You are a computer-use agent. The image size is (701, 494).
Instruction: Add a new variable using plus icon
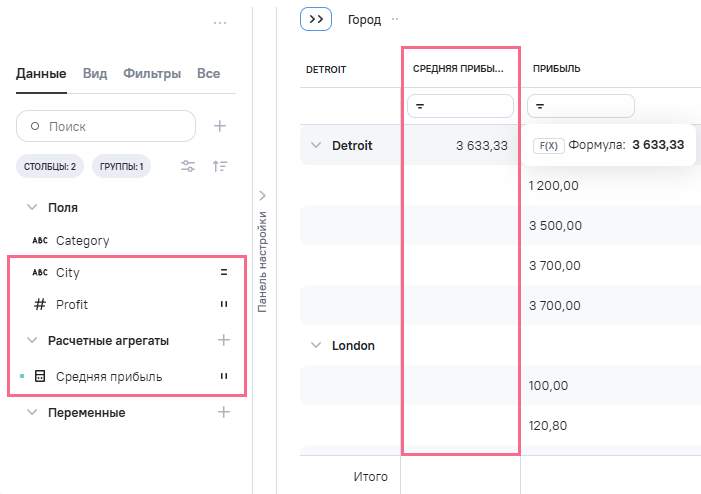[224, 412]
